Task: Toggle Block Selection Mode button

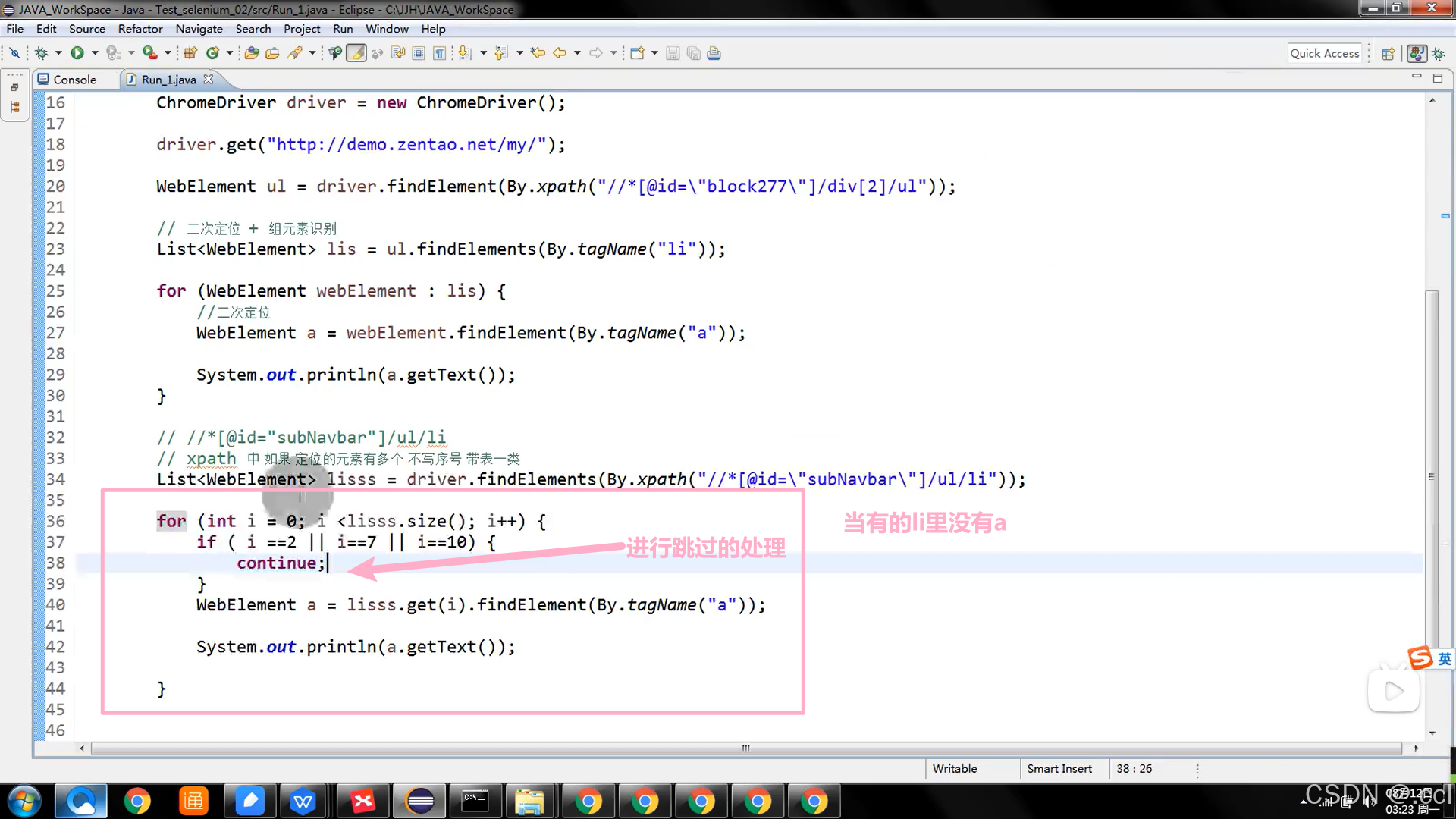Action: [x=418, y=52]
